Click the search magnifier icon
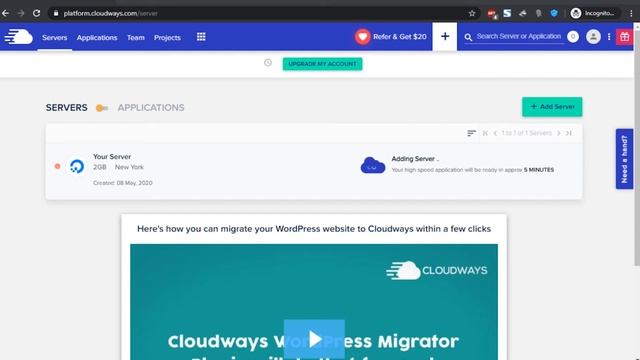 click(468, 38)
